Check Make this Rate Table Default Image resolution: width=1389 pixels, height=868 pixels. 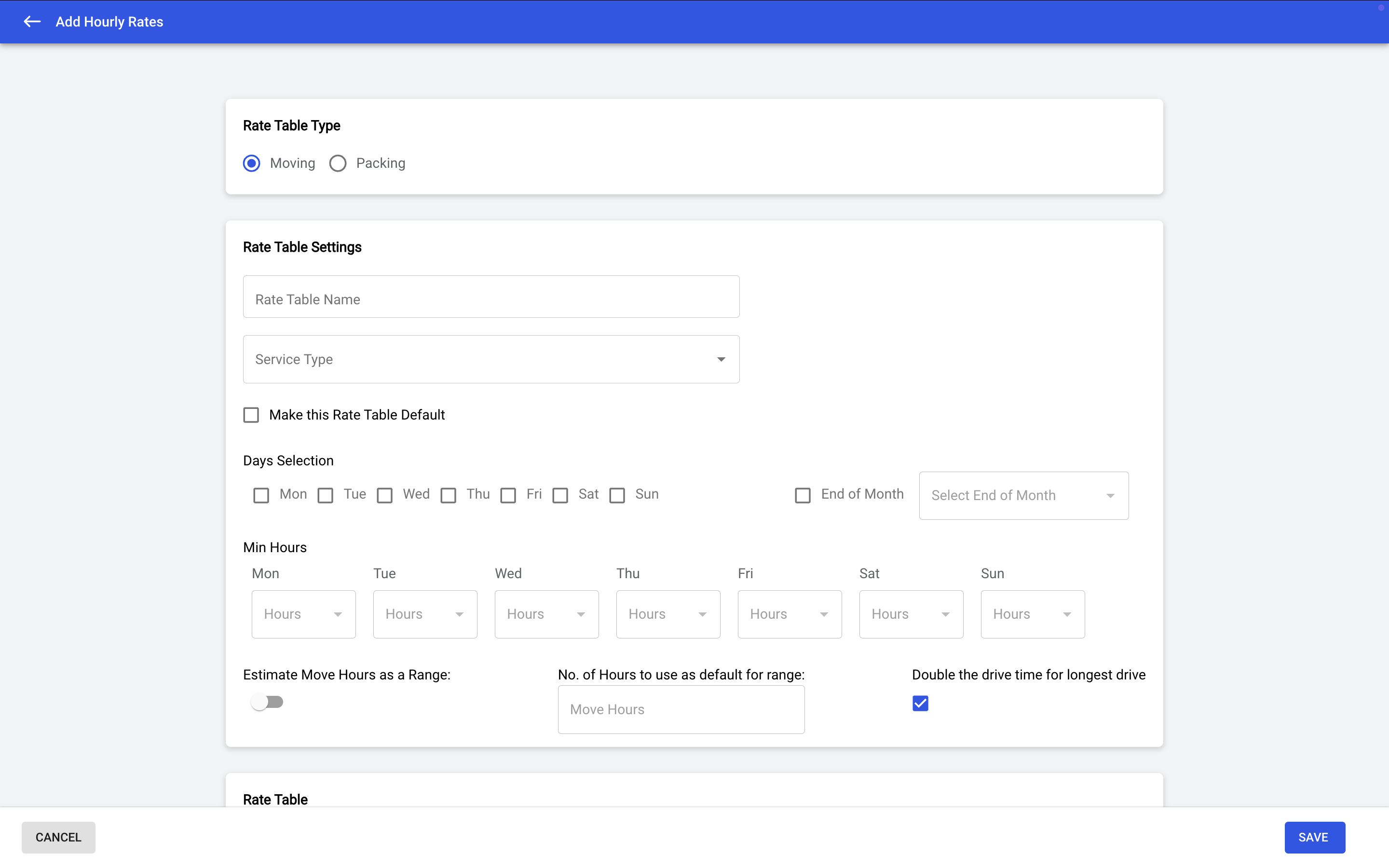point(251,415)
